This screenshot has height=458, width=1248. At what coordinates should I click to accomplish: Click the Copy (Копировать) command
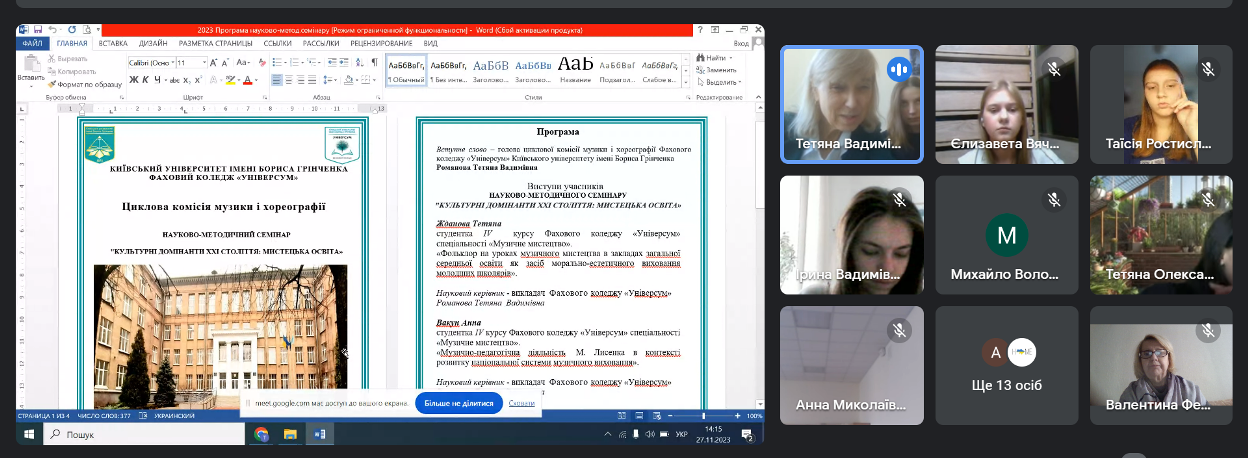72,71
